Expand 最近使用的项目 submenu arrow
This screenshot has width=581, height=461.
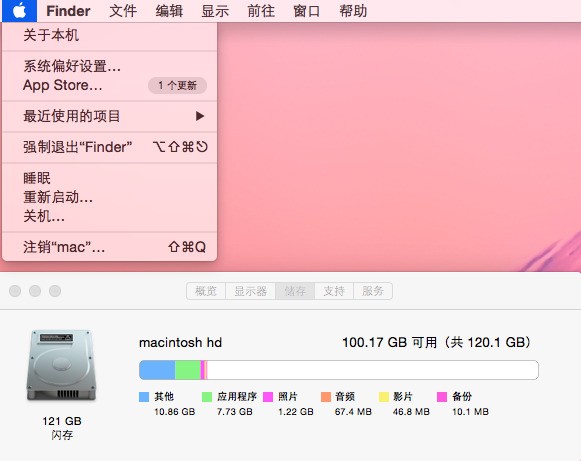(200, 116)
